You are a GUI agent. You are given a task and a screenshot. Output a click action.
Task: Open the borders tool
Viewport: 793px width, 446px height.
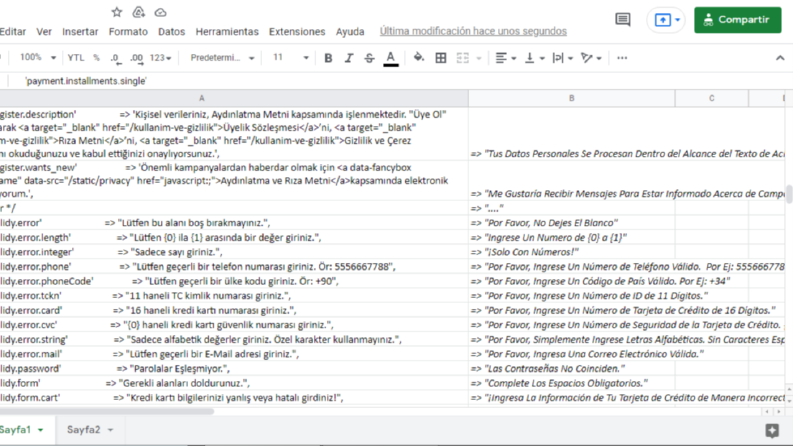(440, 58)
